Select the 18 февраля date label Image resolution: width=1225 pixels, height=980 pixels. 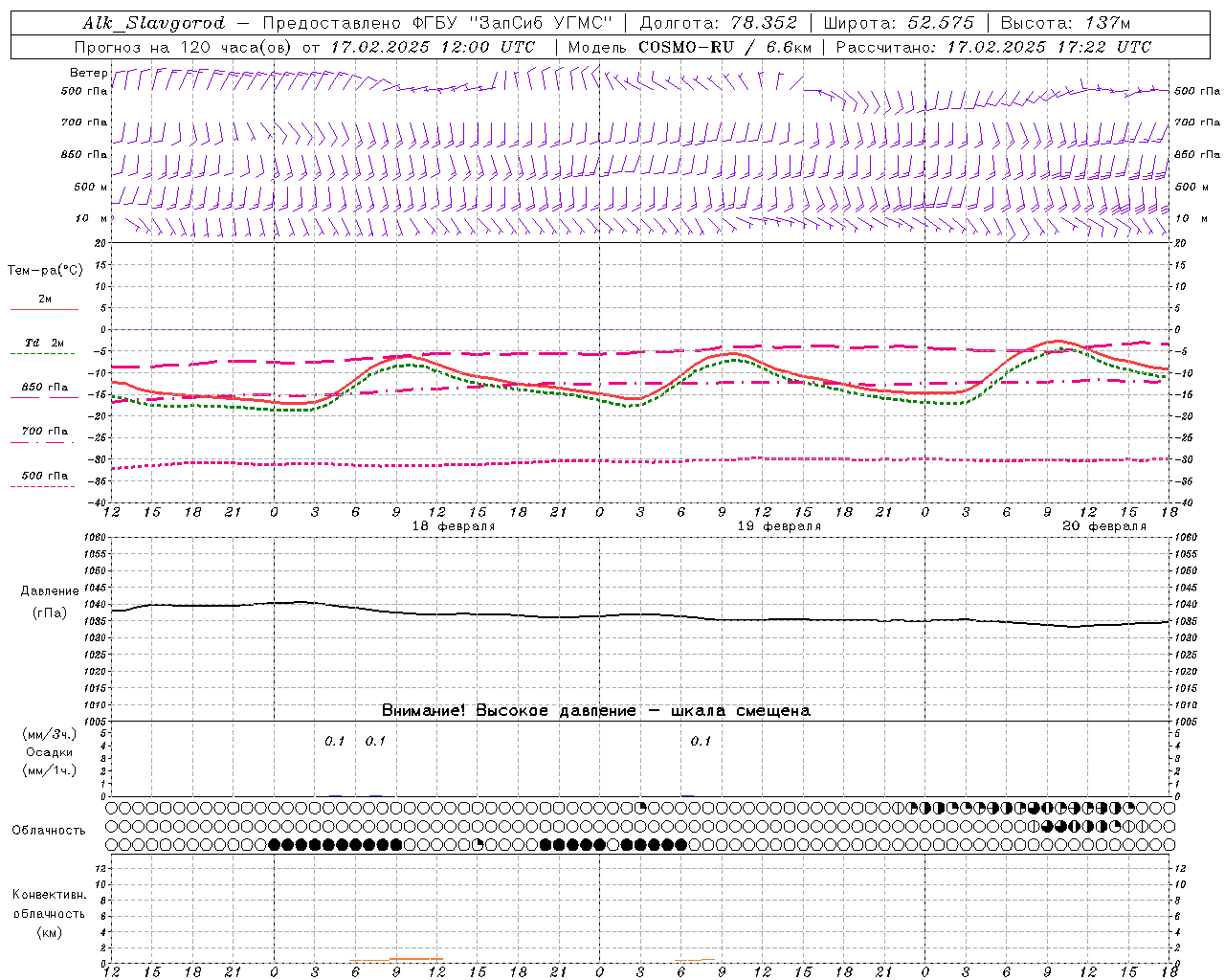point(454,526)
